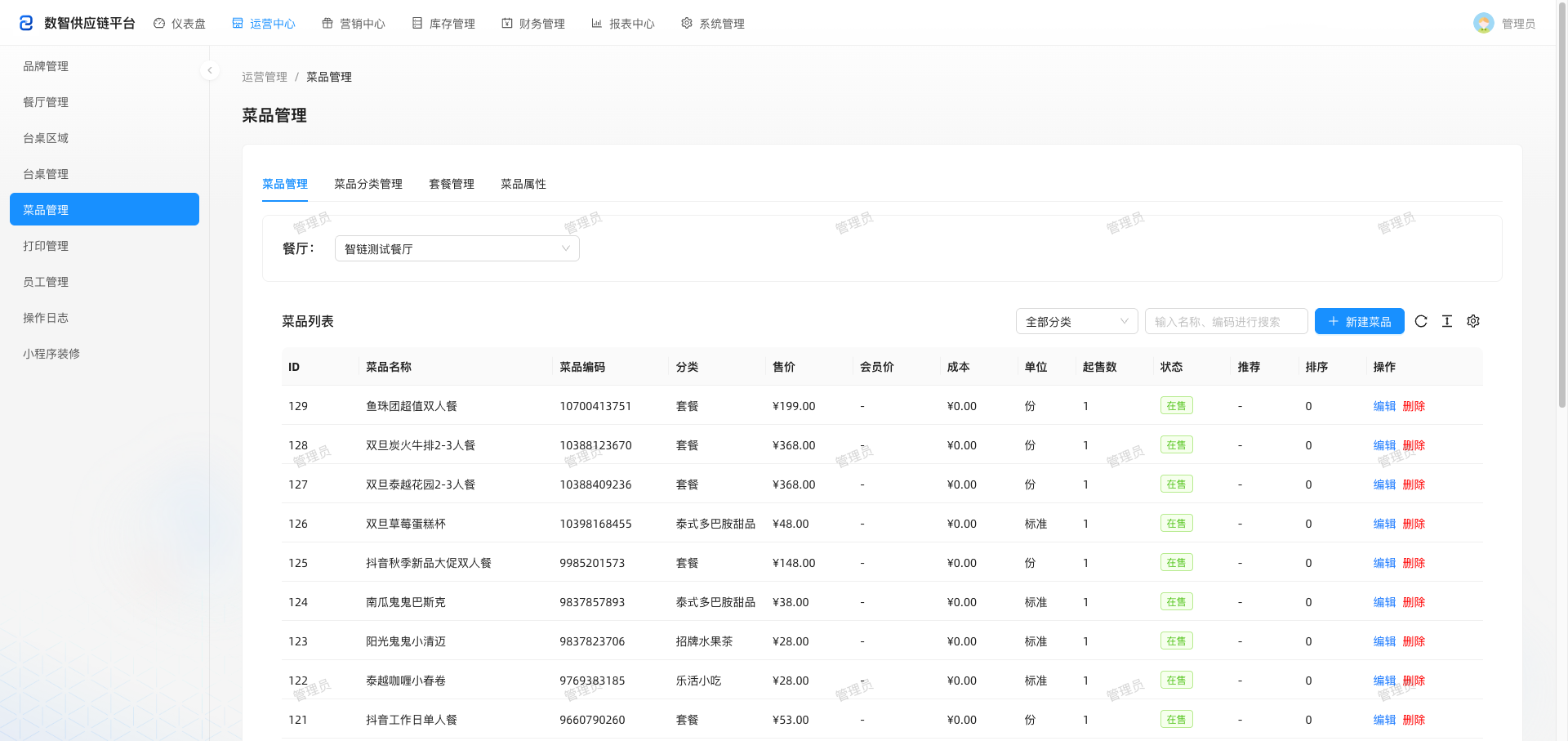Edit dish 双旦草莓蛋糕杯
Image resolution: width=1568 pixels, height=741 pixels.
click(1384, 524)
